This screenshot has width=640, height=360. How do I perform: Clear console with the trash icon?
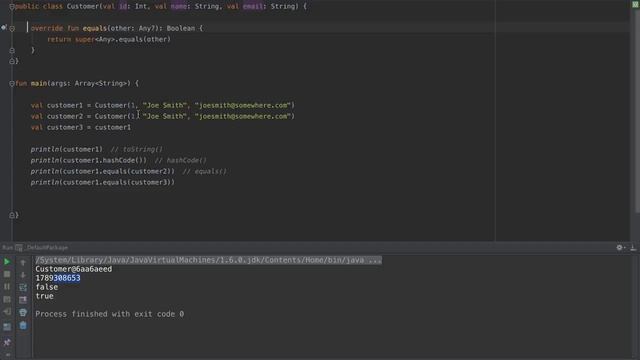(x=23, y=325)
